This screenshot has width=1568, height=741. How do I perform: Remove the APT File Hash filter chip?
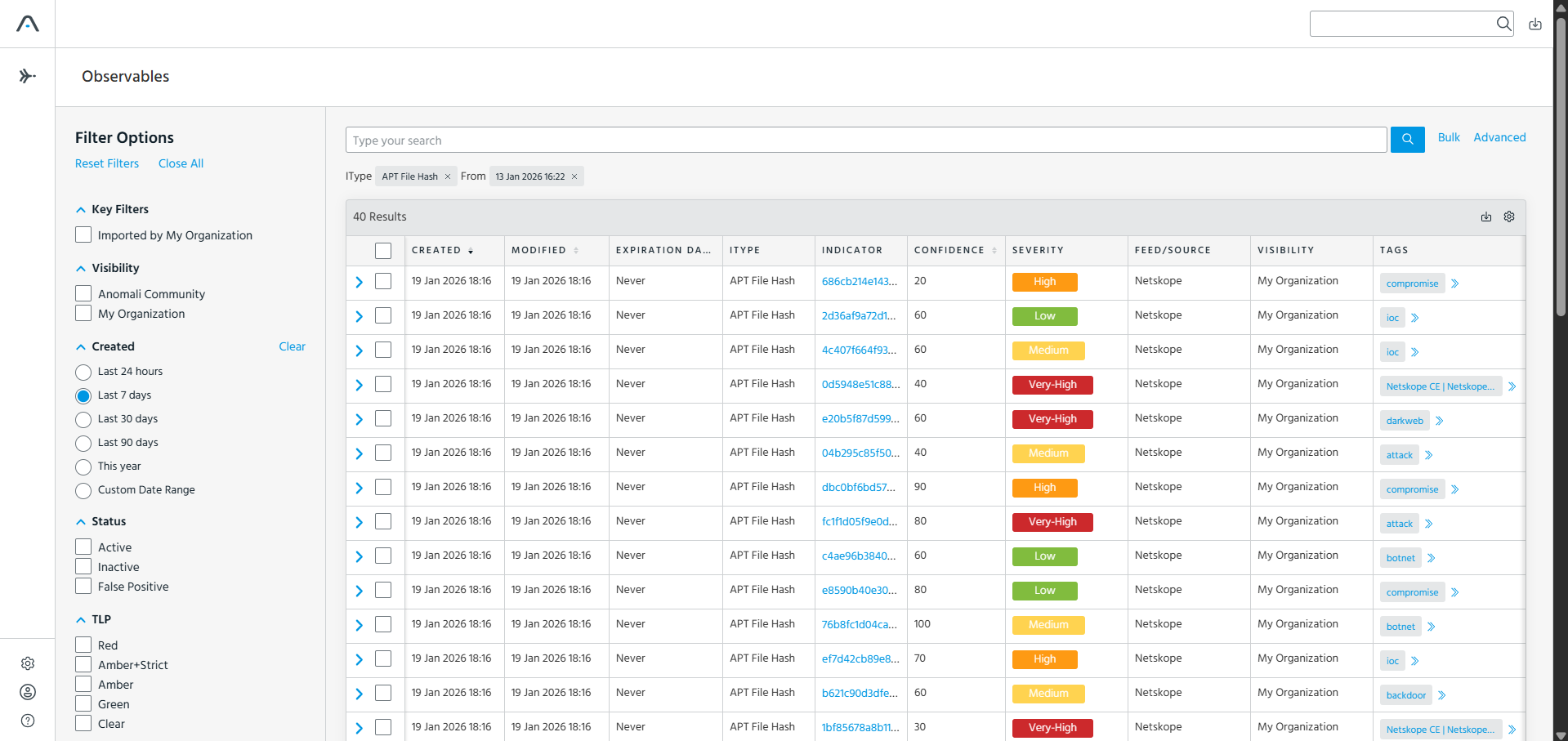coord(448,176)
